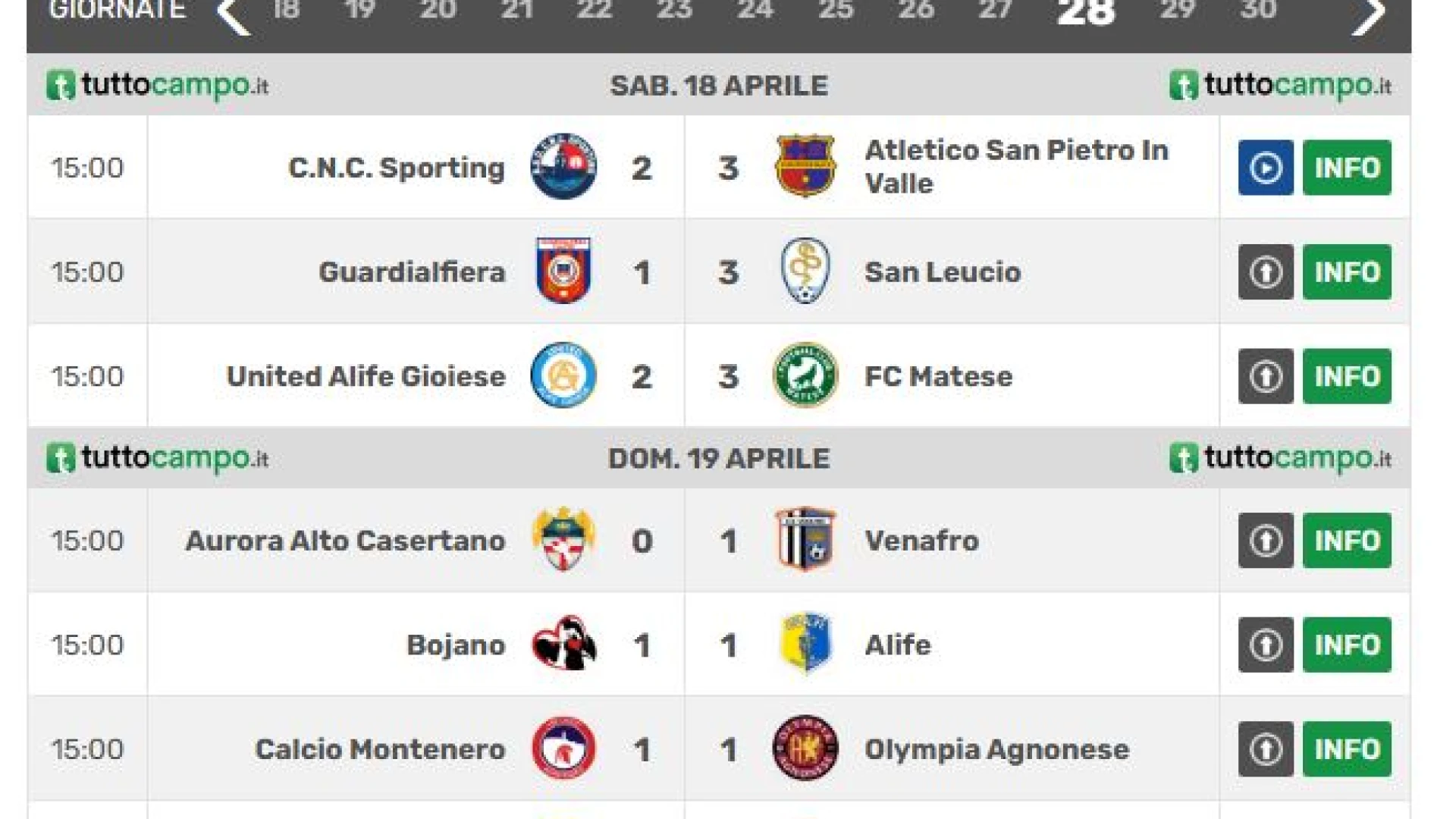1456x819 pixels.
Task: Click the C.N.C. Sporting team crest
Action: click(x=563, y=167)
